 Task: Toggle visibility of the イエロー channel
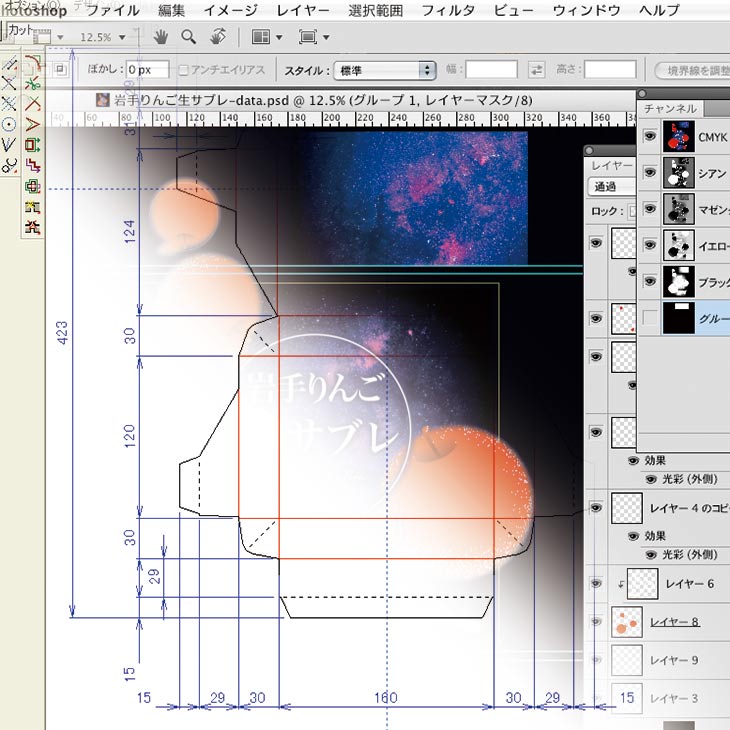point(649,245)
